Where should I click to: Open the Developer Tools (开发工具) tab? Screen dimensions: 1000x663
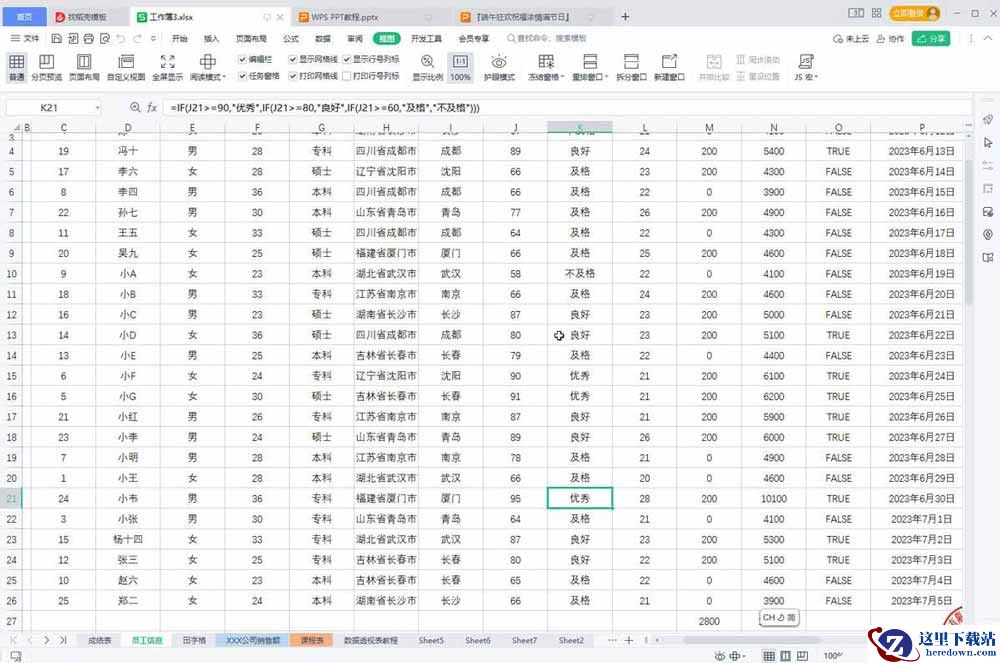tap(427, 39)
